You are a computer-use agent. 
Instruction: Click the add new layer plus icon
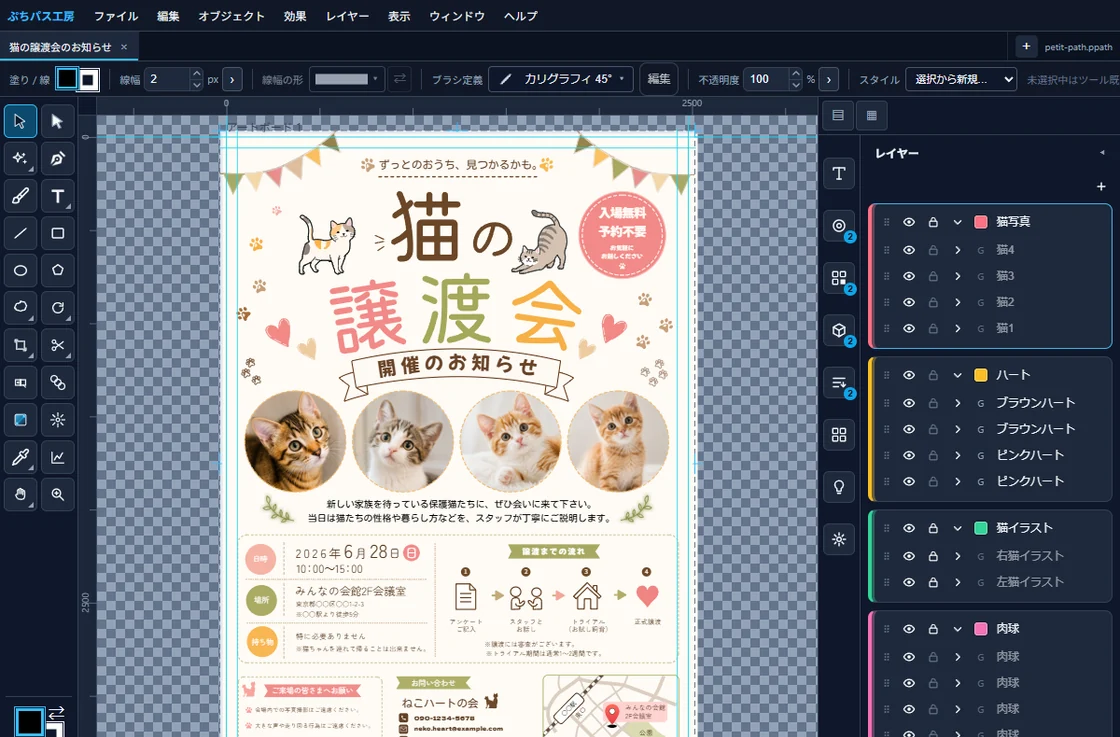1101,186
